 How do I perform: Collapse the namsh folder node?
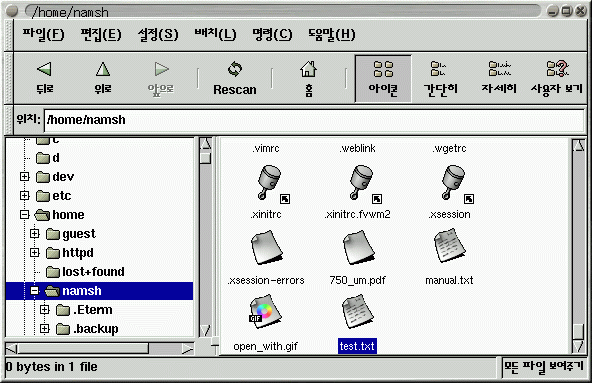tap(34, 290)
